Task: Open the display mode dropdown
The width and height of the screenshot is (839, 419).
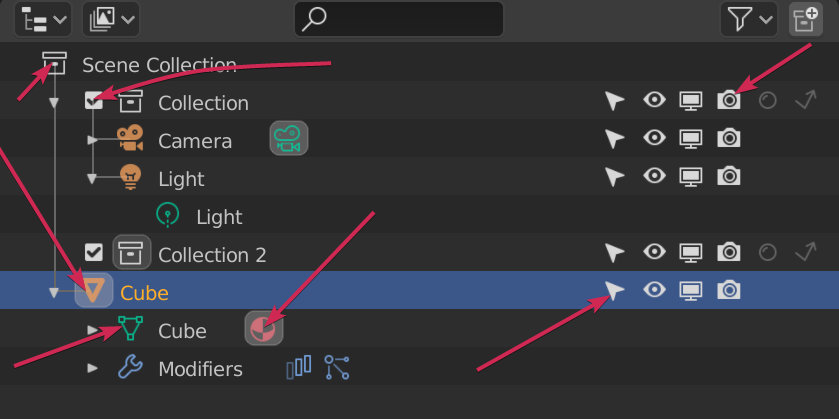Action: 111,19
